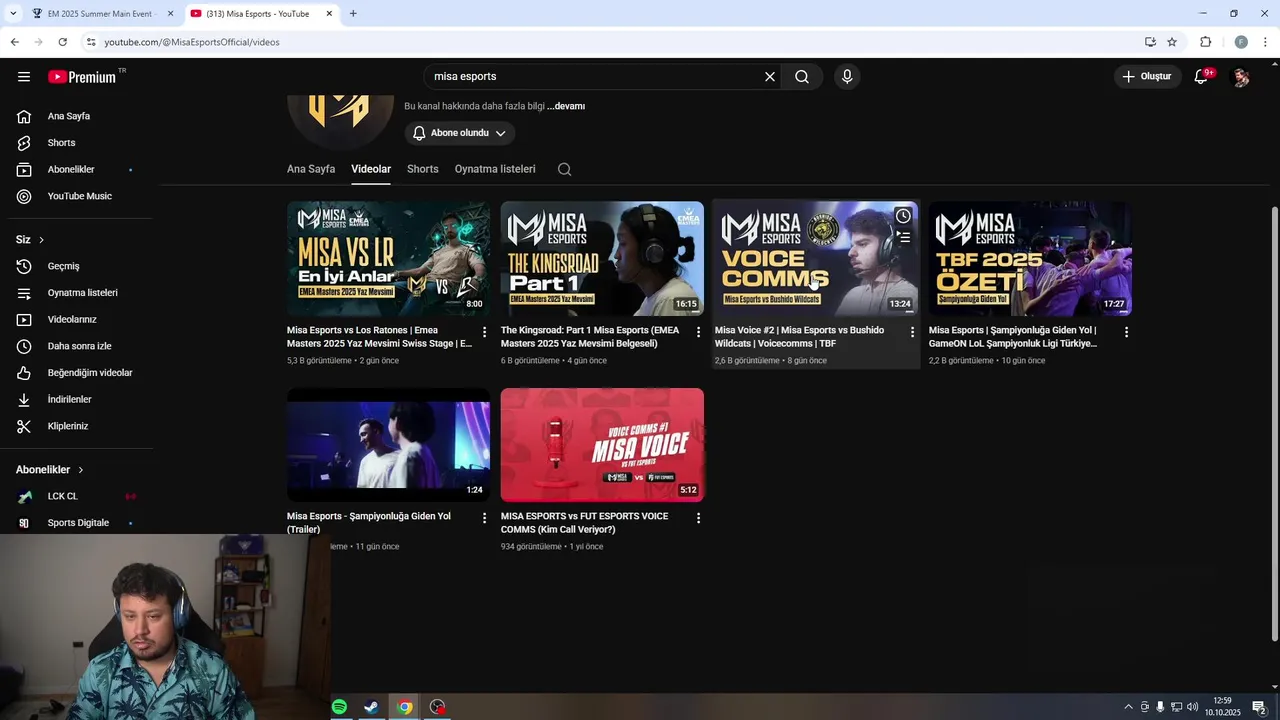This screenshot has height=720, width=1280.
Task: Open İndirilenler in sidebar
Action: click(77, 399)
